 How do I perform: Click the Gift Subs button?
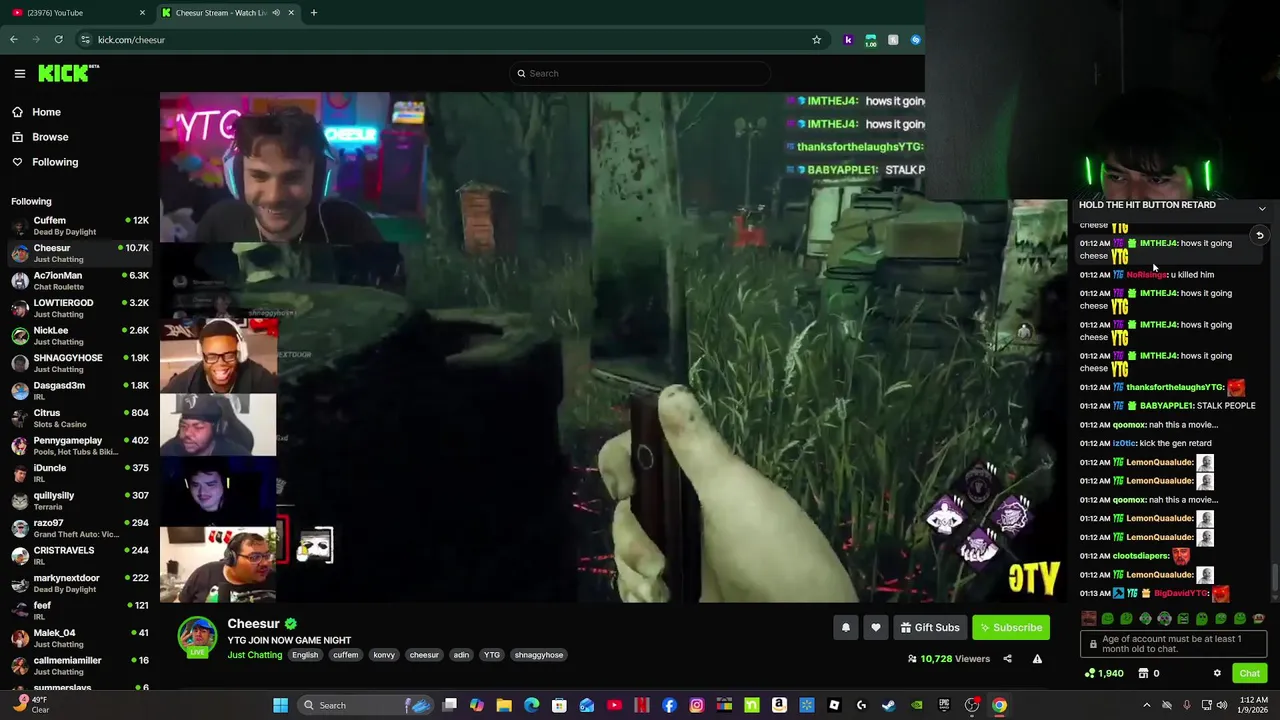click(x=930, y=628)
